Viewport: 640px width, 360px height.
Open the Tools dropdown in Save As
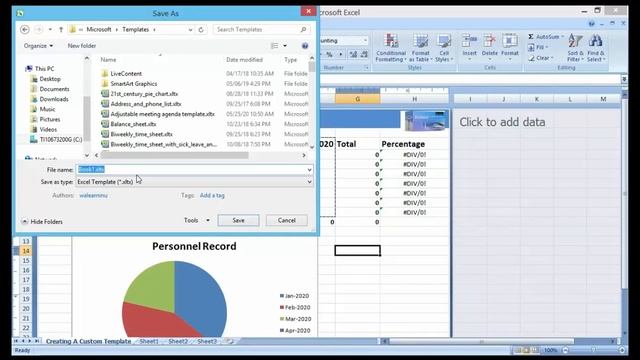pyautogui.click(x=197, y=220)
